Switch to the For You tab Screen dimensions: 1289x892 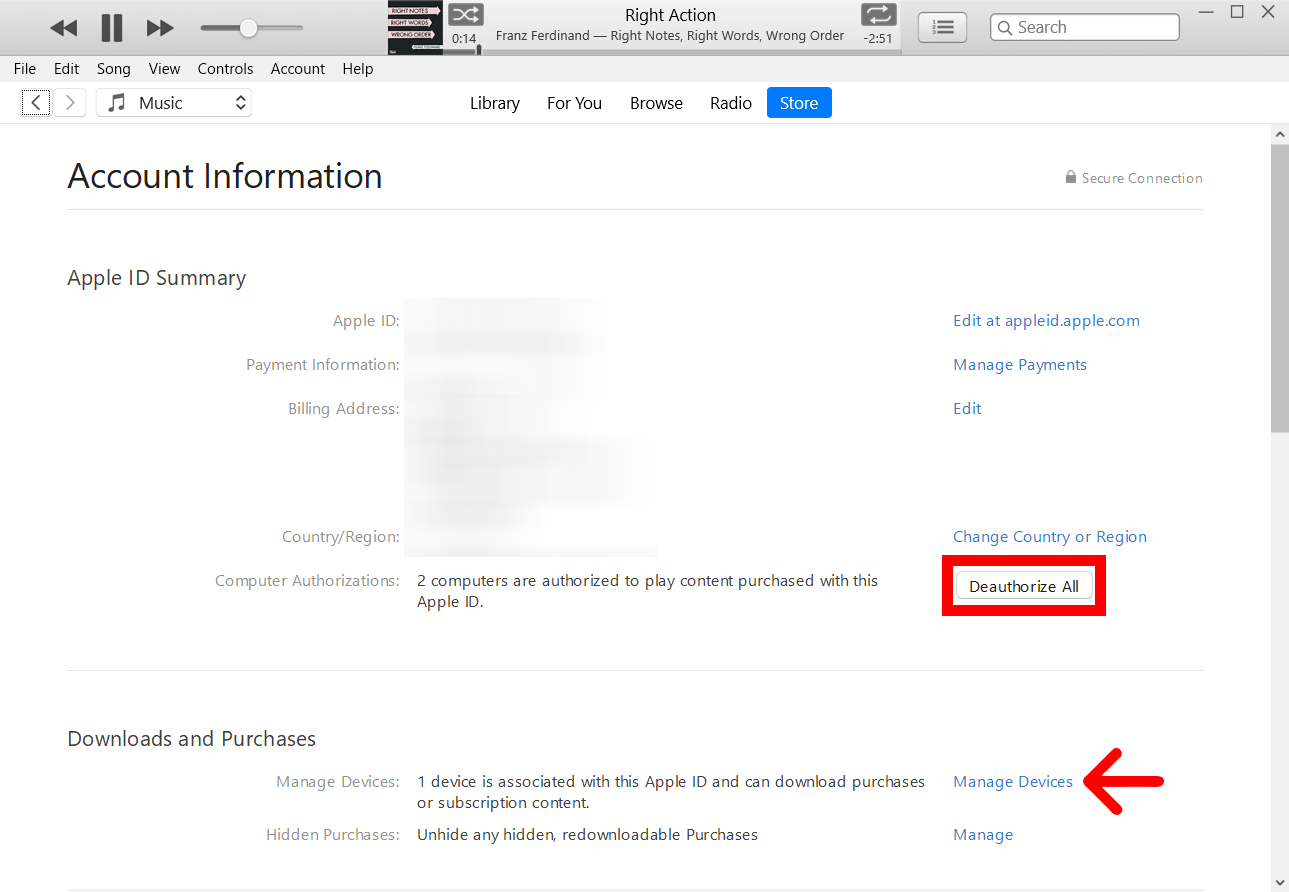[x=574, y=103]
